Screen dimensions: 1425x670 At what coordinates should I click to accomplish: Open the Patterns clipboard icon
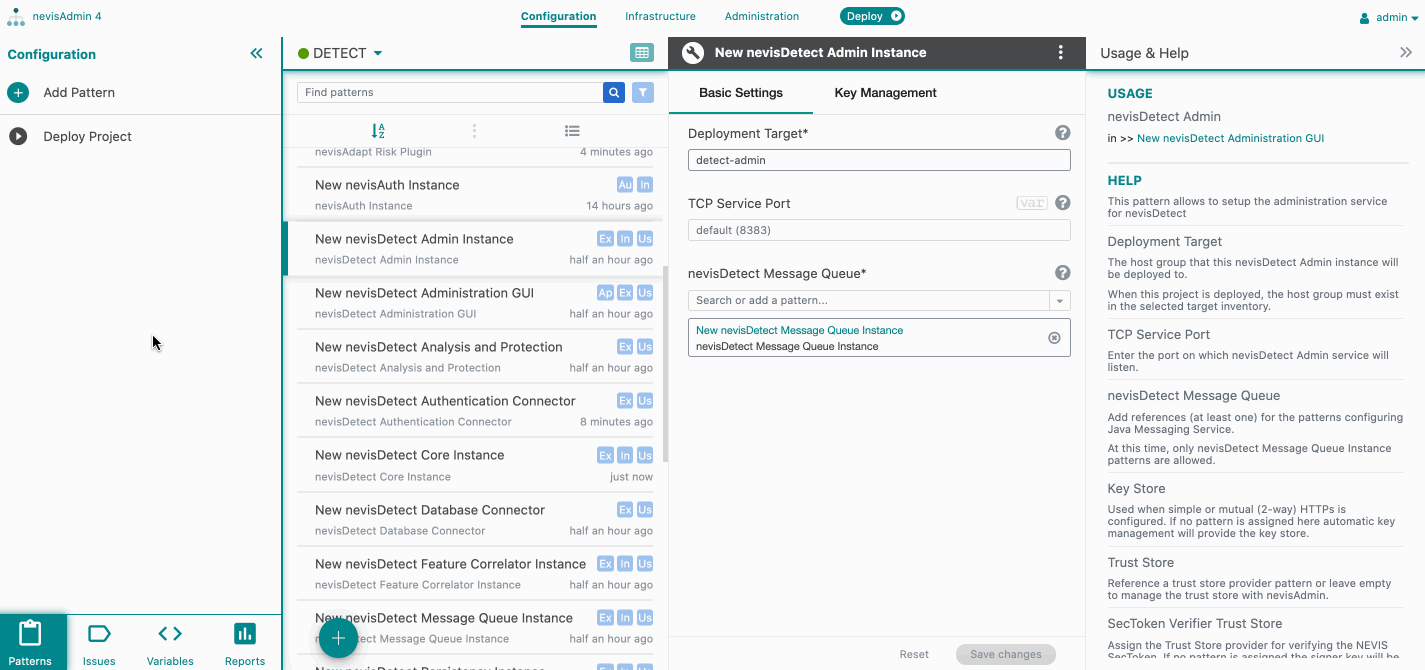[30, 634]
